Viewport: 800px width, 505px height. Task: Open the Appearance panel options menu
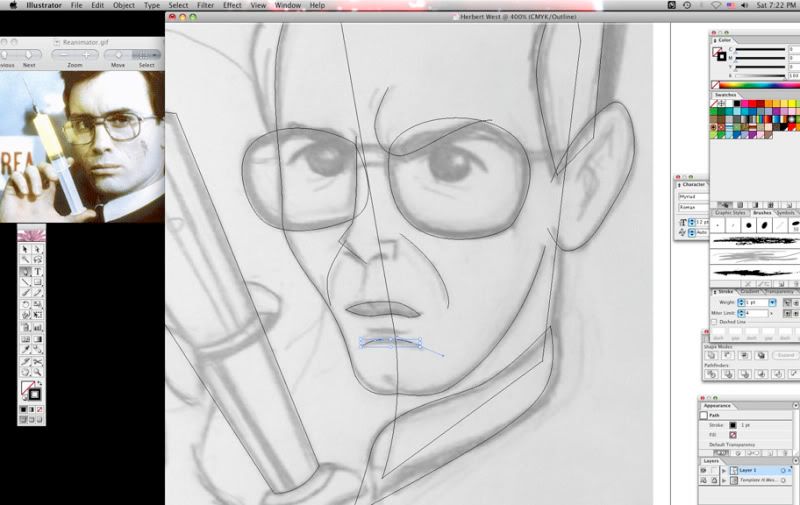pyautogui.click(x=795, y=406)
